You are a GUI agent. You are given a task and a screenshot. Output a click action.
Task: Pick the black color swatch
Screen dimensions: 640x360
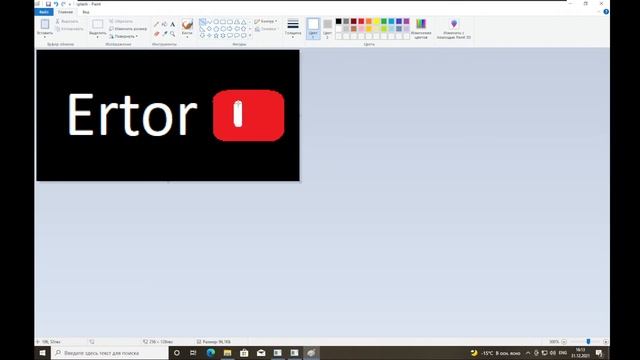pos(338,21)
